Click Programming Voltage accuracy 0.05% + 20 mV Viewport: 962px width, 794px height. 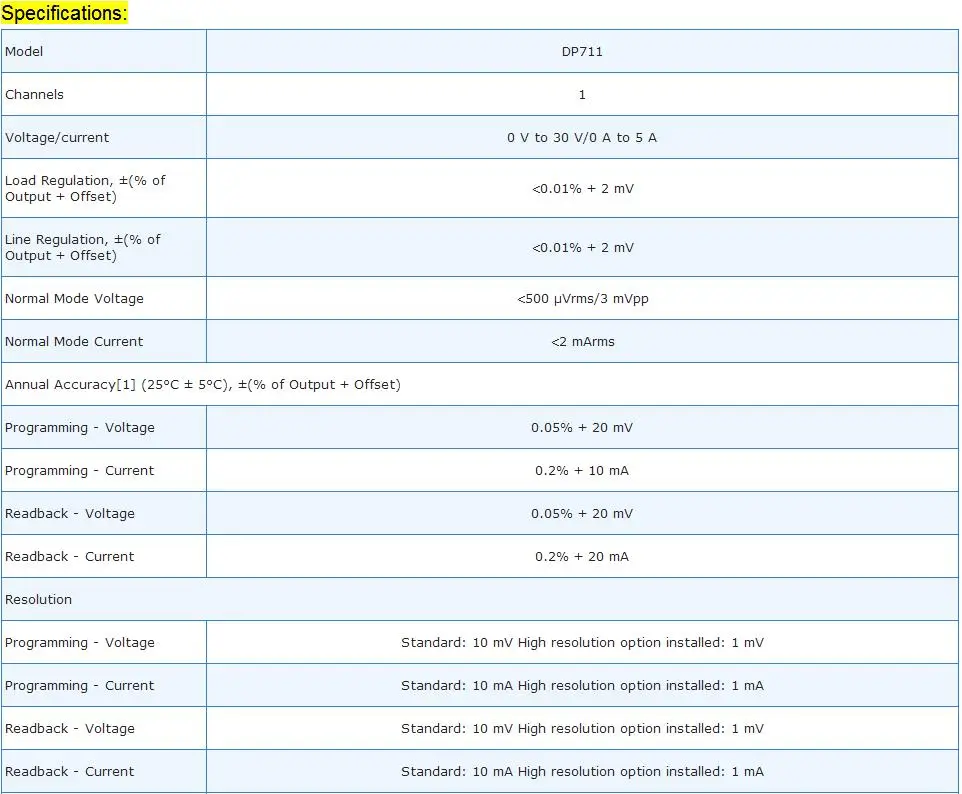click(582, 428)
